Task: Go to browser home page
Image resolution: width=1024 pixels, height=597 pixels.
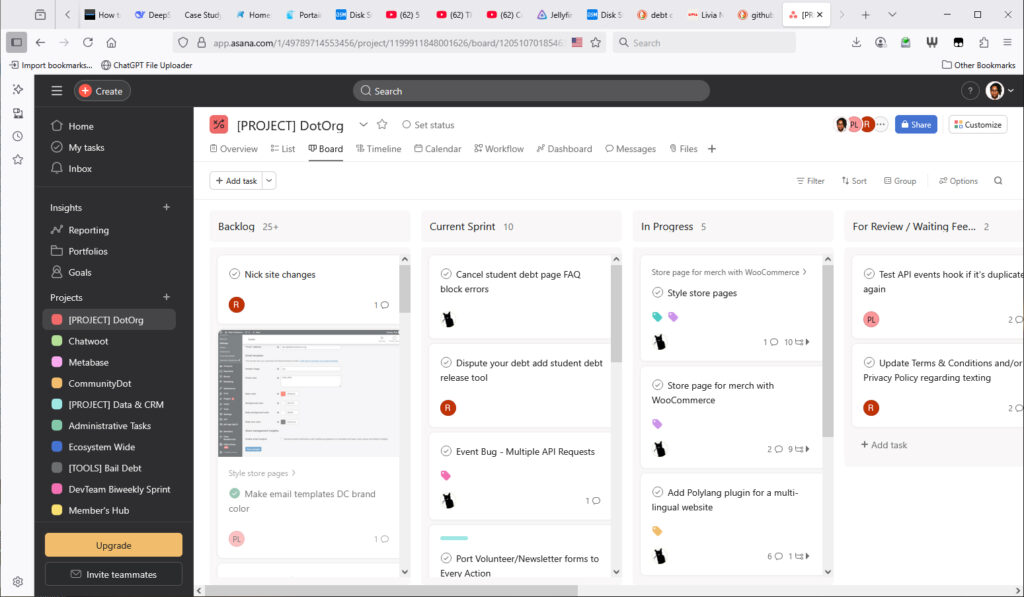Action: (112, 42)
